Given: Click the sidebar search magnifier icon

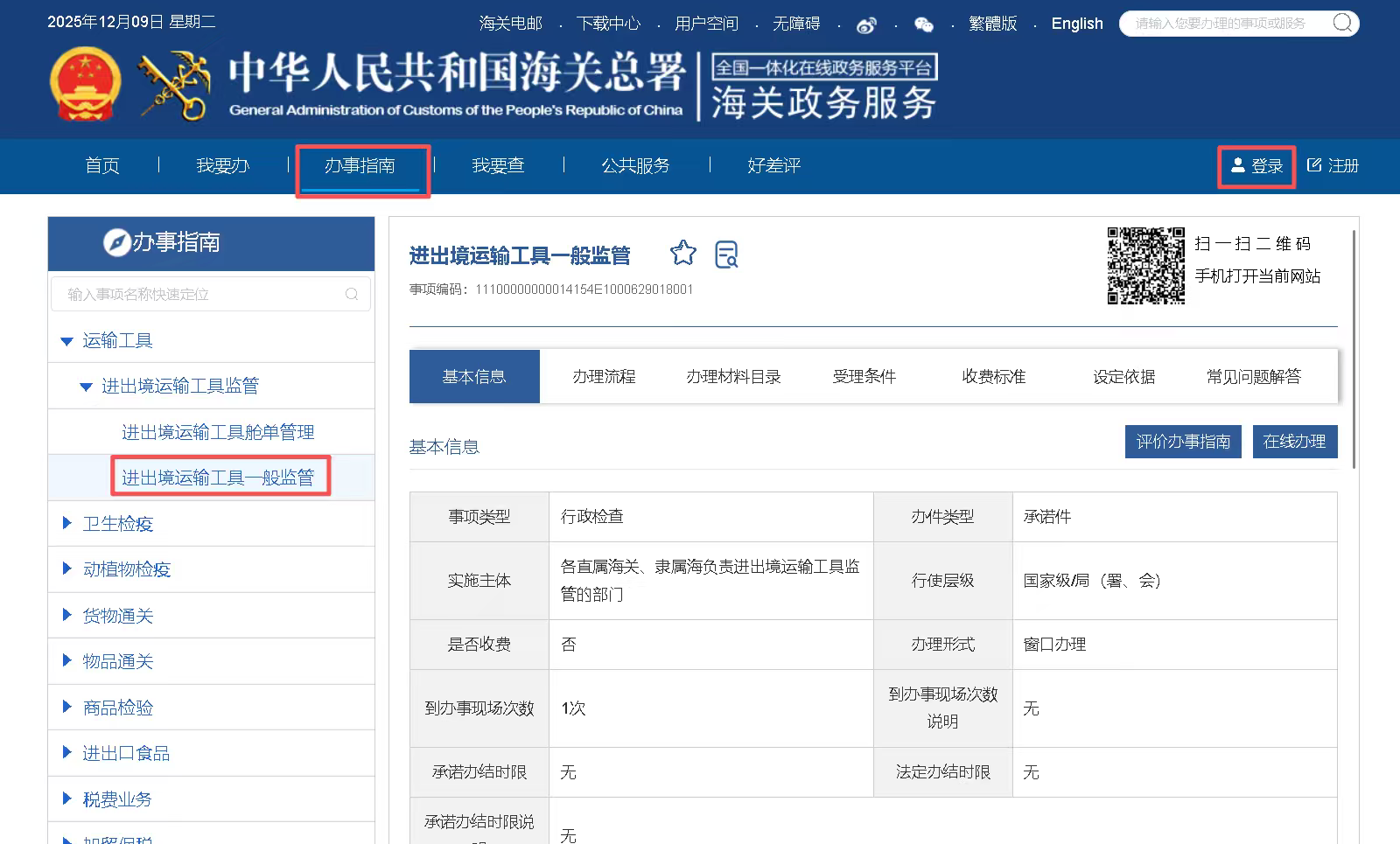Looking at the screenshot, I should tap(352, 294).
